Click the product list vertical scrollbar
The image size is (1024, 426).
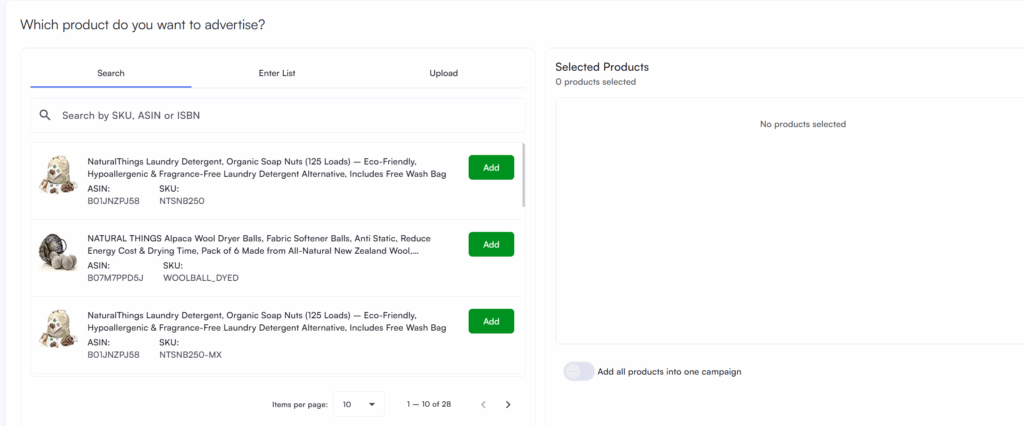(x=524, y=176)
